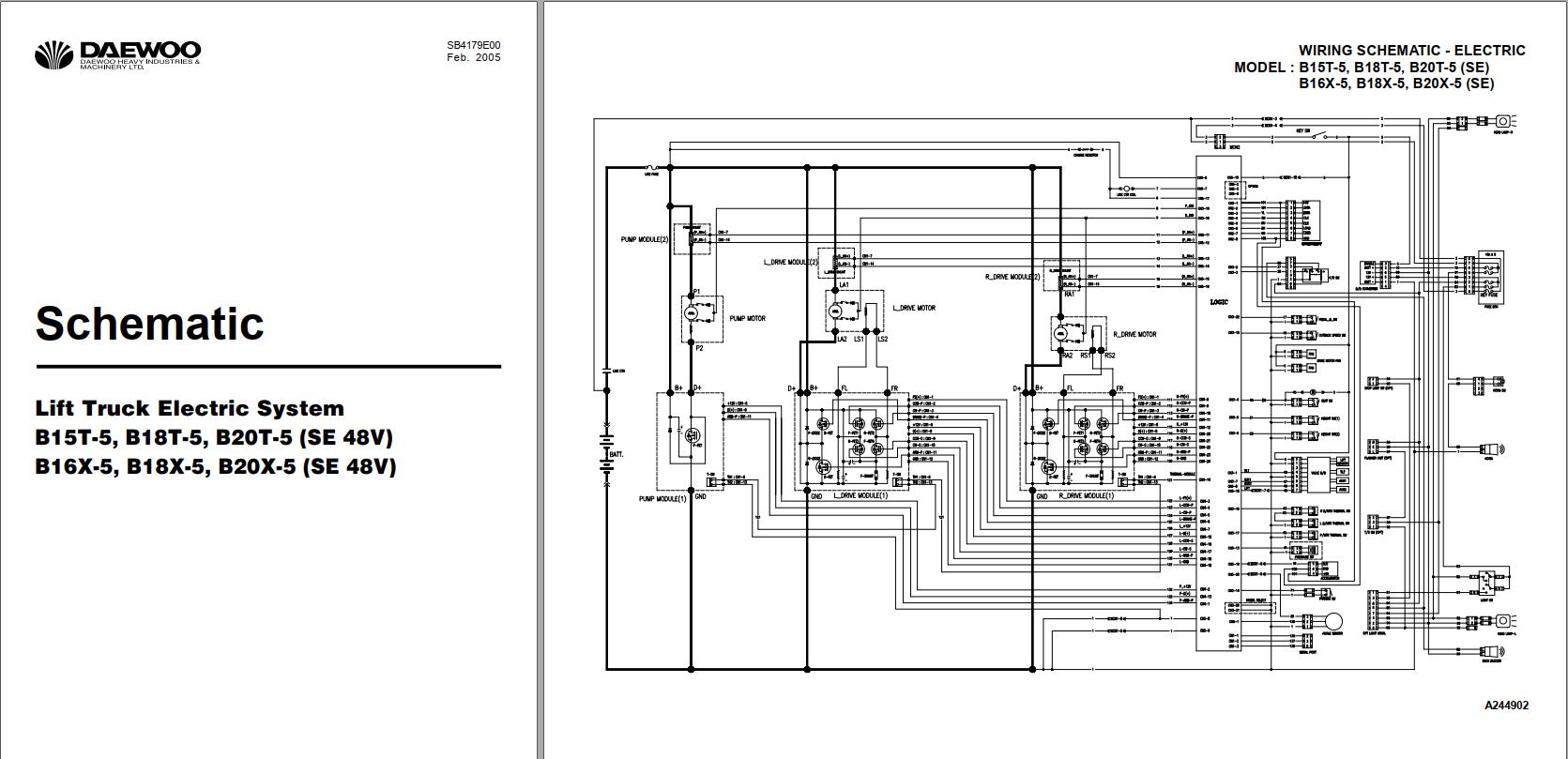Click the RA1 terminal label
This screenshot has height=759, width=1568.
(1069, 294)
